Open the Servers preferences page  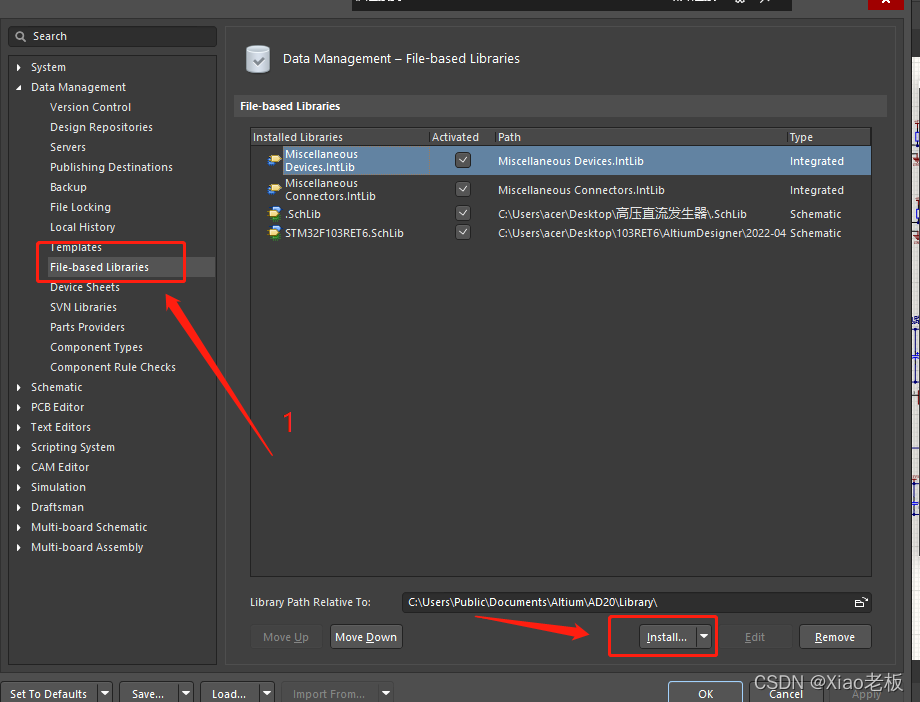[x=68, y=147]
